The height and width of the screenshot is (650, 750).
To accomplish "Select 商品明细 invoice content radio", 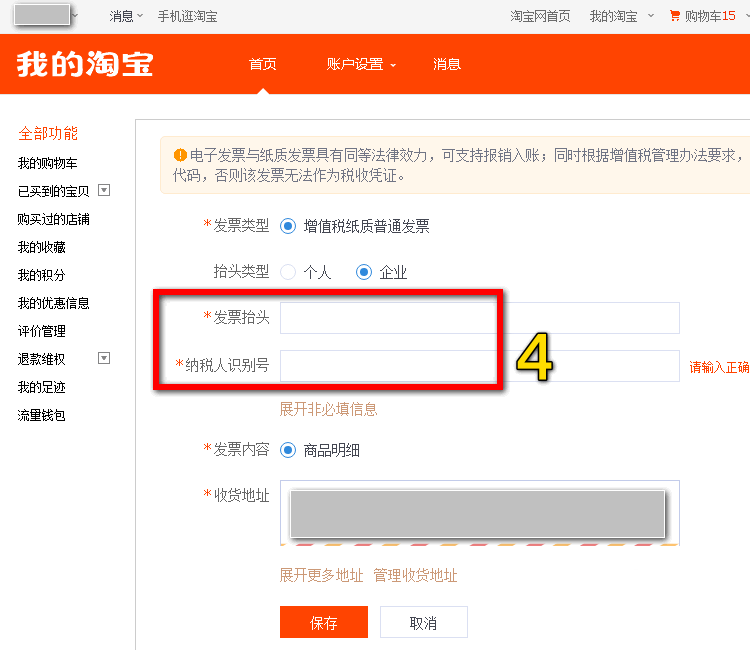I will (x=288, y=450).
